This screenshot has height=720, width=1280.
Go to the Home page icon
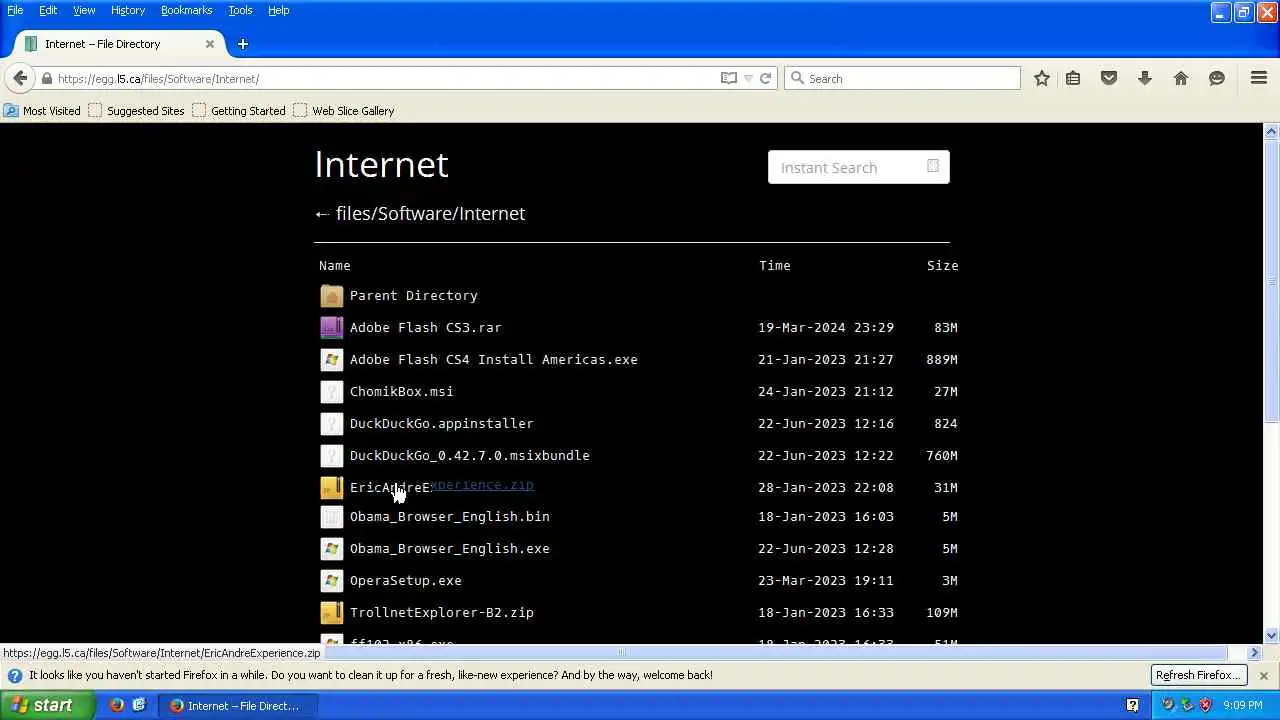1181,78
